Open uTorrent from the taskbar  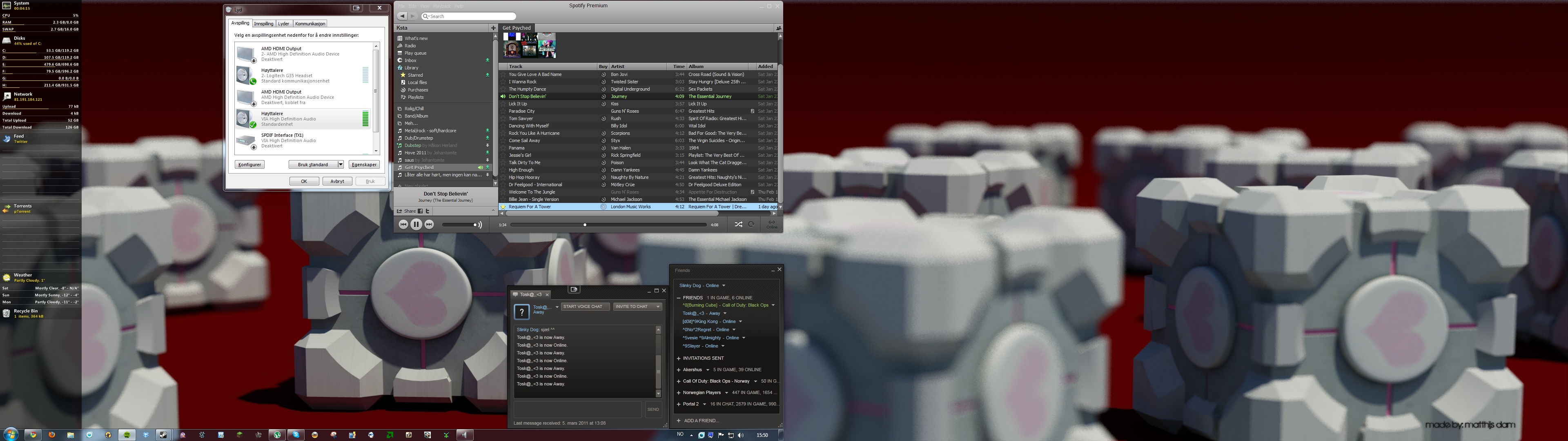277,435
